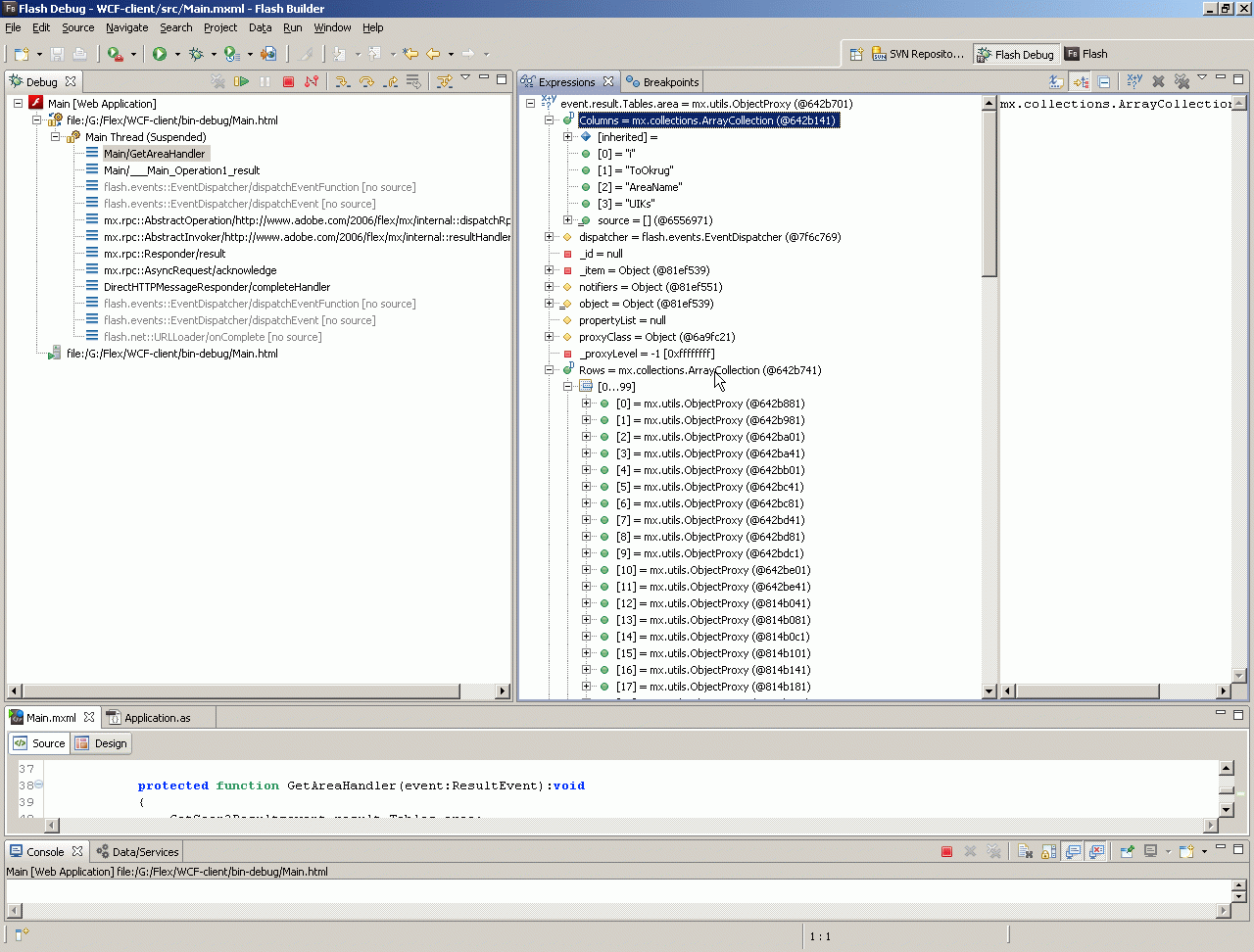Switch editor to Design mode
Image resolution: width=1254 pixels, height=952 pixels.
click(101, 743)
